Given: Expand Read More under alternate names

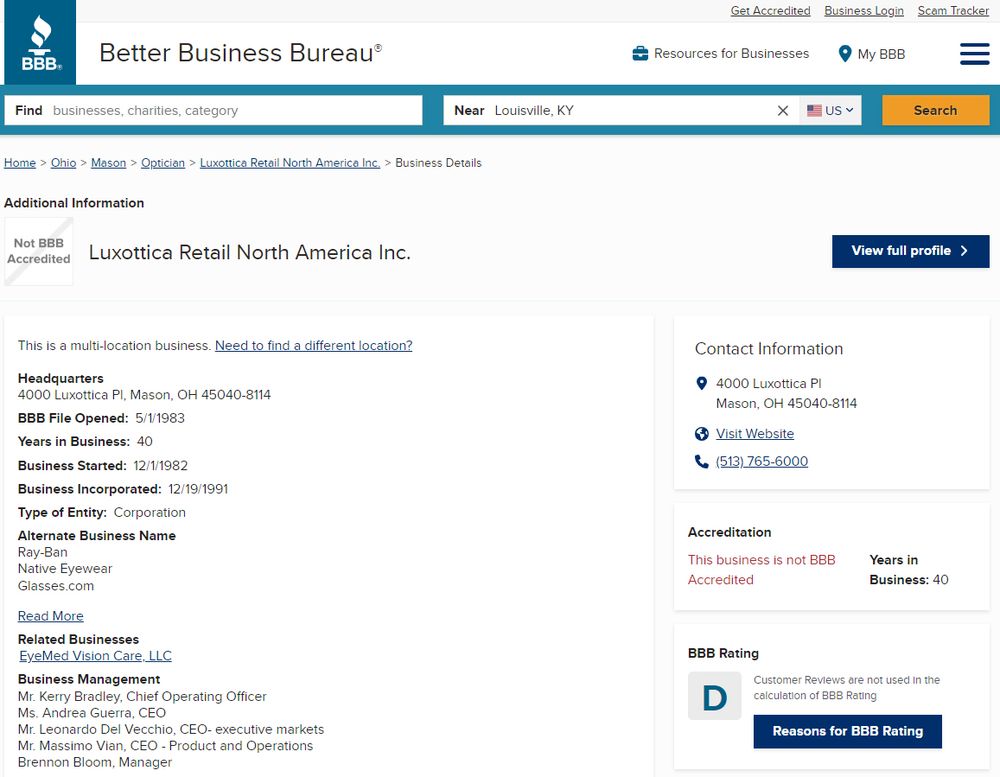Looking at the screenshot, I should pos(51,616).
